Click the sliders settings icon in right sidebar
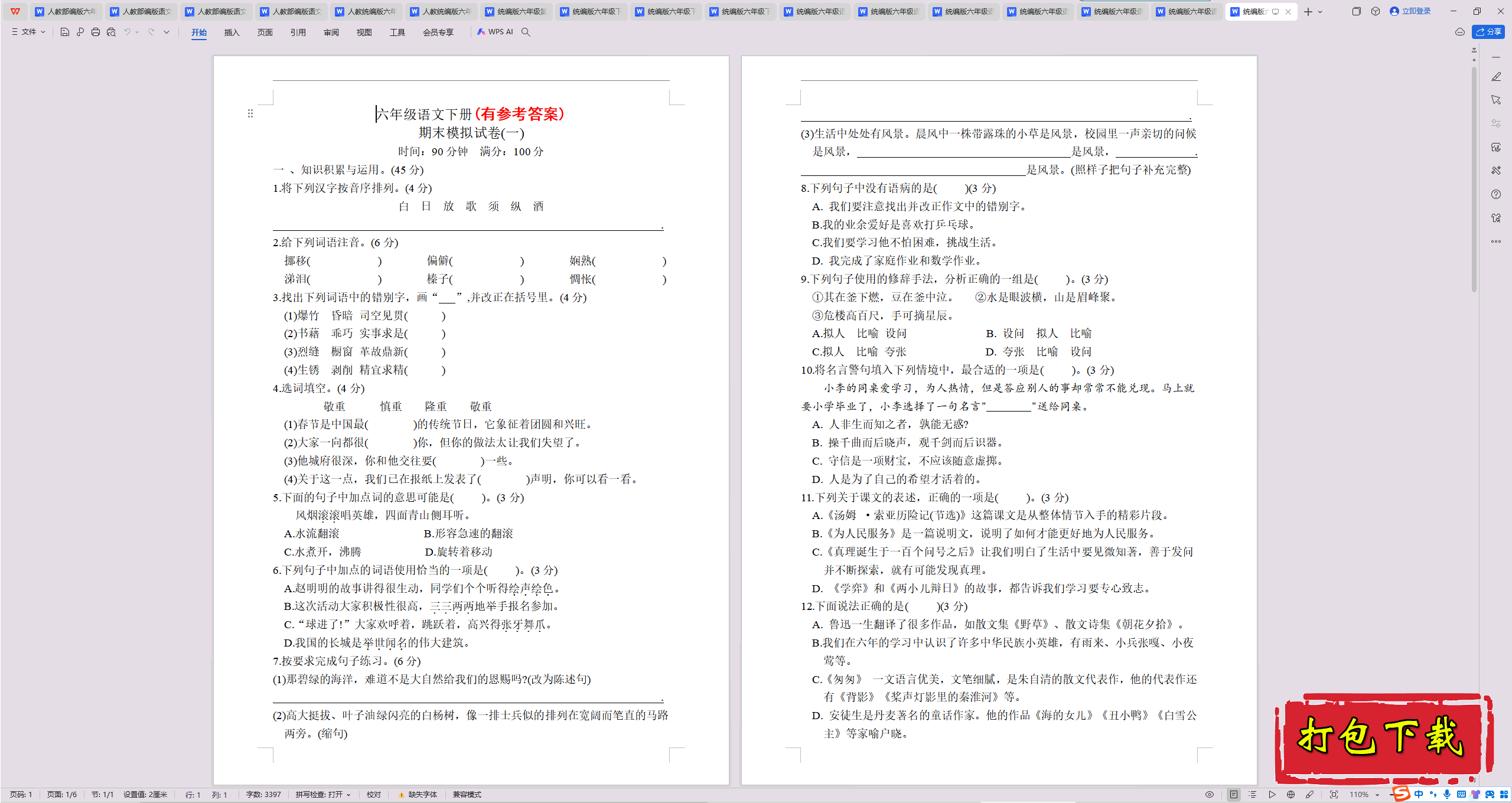This screenshot has width=1512, height=803. click(1496, 123)
